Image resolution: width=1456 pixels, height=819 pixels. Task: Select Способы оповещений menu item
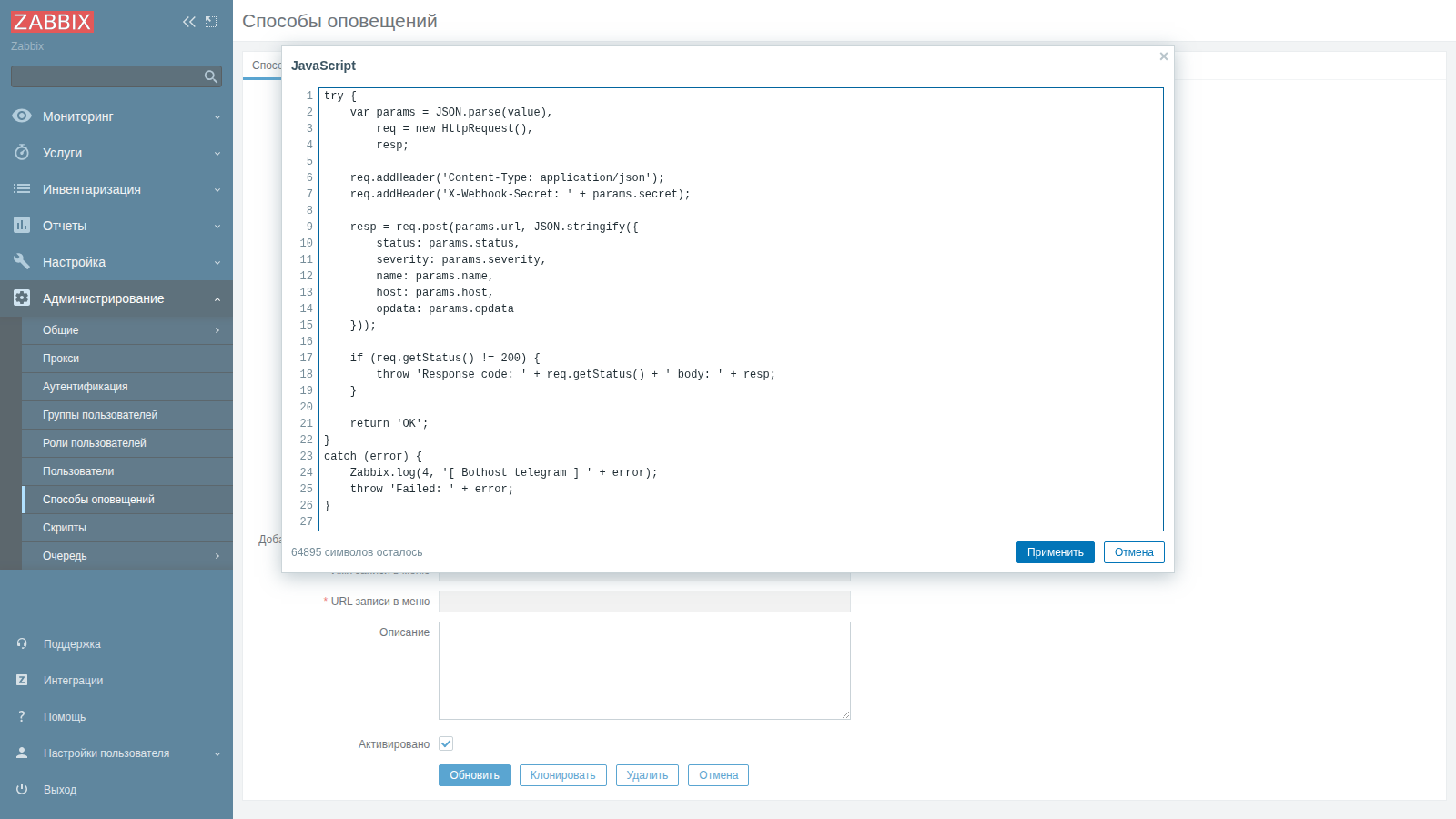point(127,500)
